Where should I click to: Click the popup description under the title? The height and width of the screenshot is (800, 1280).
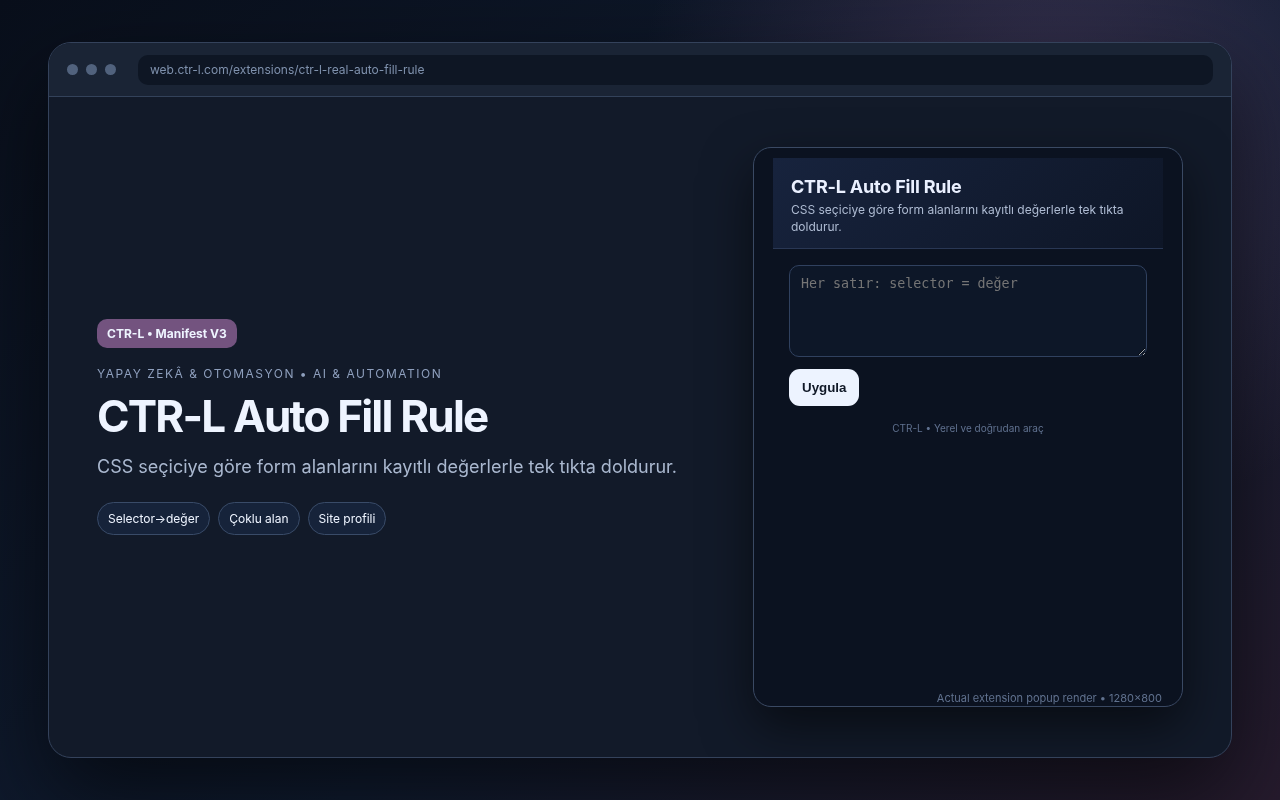[957, 218]
